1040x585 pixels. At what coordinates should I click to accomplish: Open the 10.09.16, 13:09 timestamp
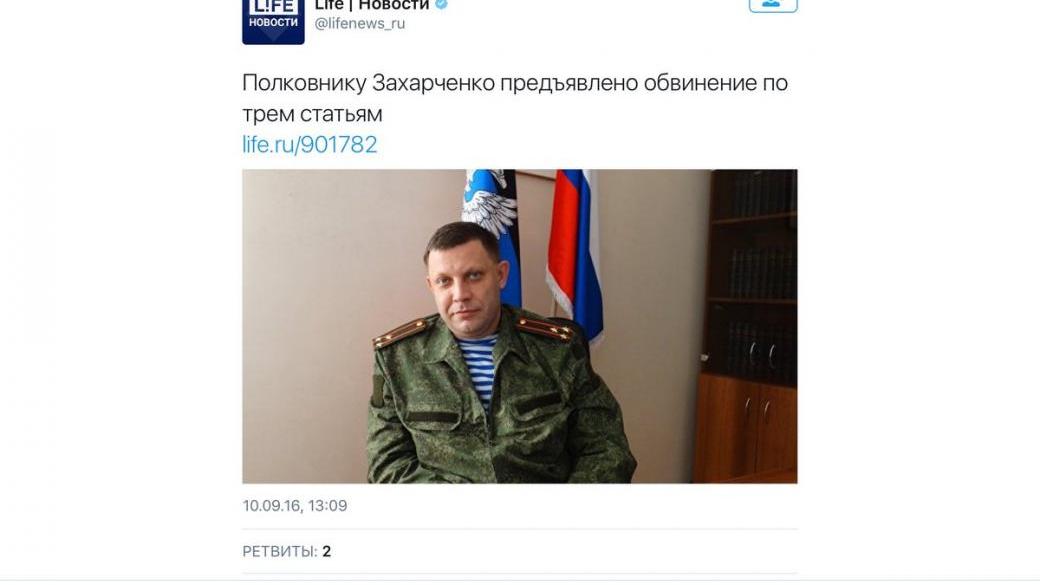pos(294,505)
